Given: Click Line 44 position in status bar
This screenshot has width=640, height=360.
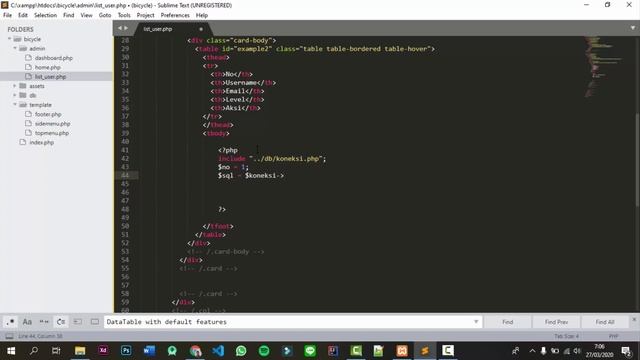Looking at the screenshot, I should (40, 336).
